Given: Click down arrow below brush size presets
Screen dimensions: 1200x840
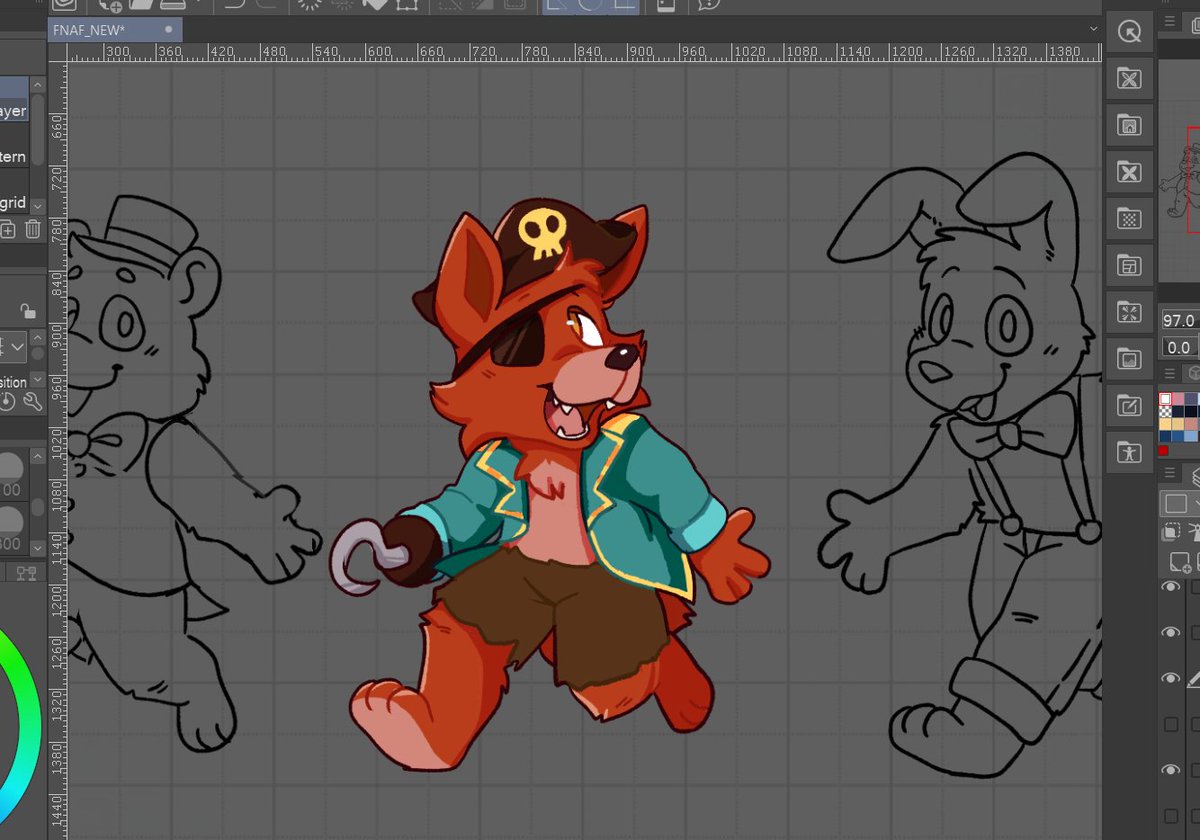Looking at the screenshot, I should click(38, 549).
